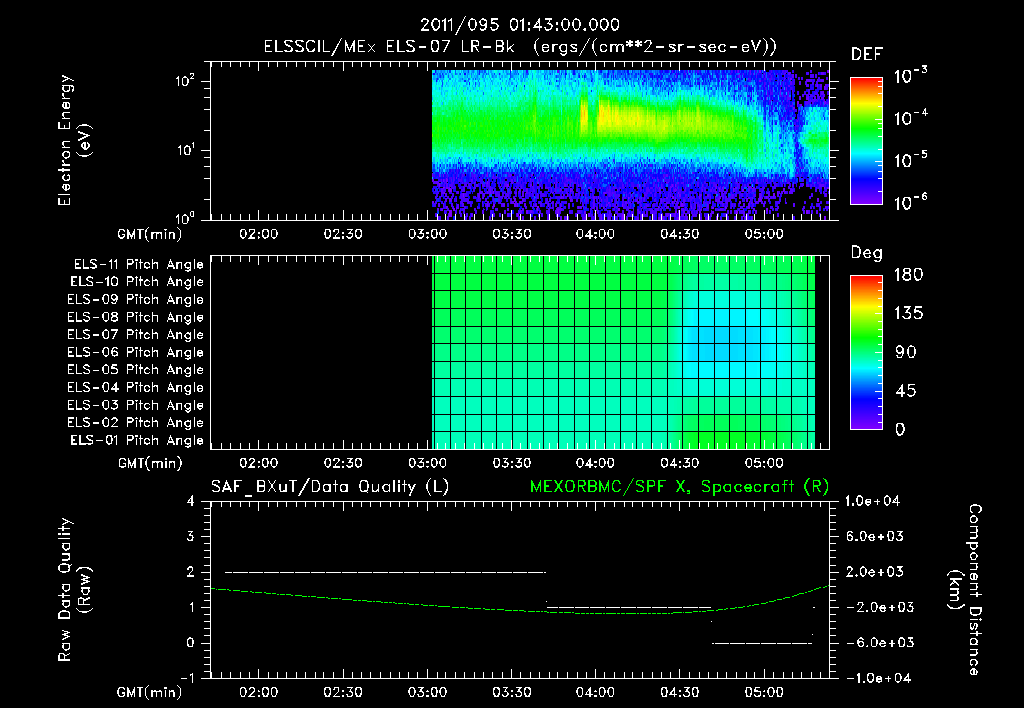
Task: Select the ELS-06 Pitch Angle row label
Action: [x=136, y=353]
